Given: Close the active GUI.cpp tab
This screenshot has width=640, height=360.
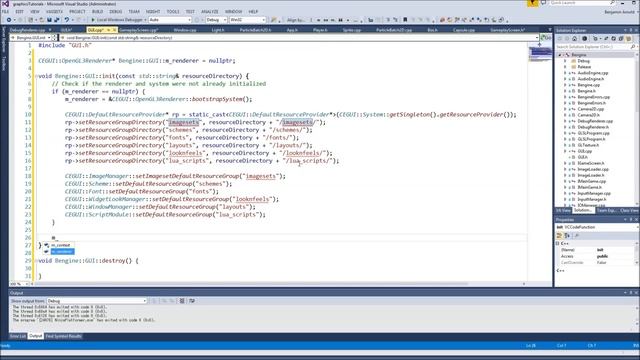Looking at the screenshot, I should pyautogui.click(x=115, y=30).
